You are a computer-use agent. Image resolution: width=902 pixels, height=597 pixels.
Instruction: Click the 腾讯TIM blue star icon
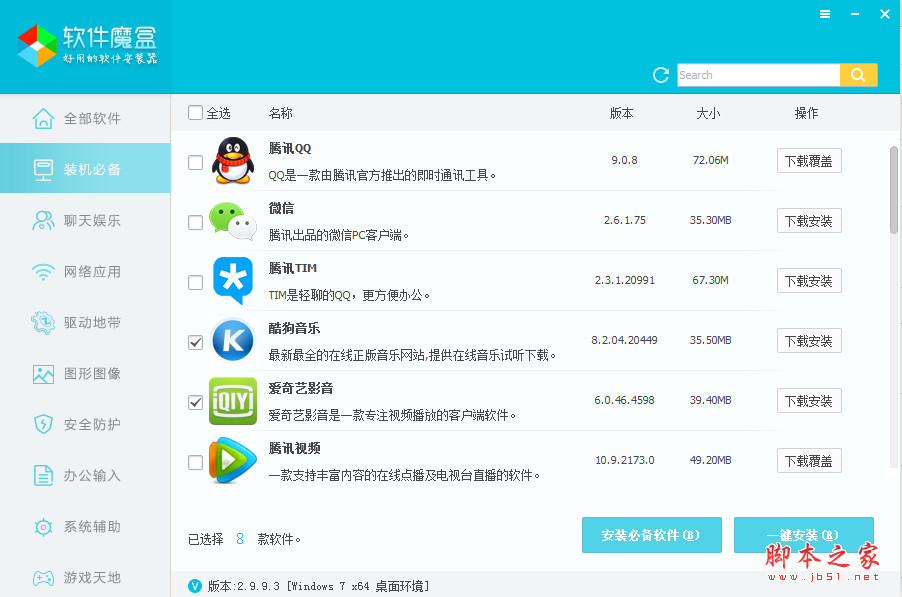click(233, 280)
